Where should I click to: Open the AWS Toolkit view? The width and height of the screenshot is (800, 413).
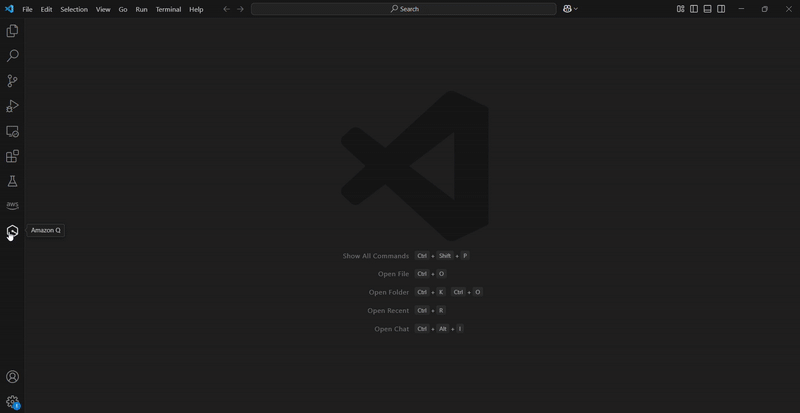[x=12, y=205]
